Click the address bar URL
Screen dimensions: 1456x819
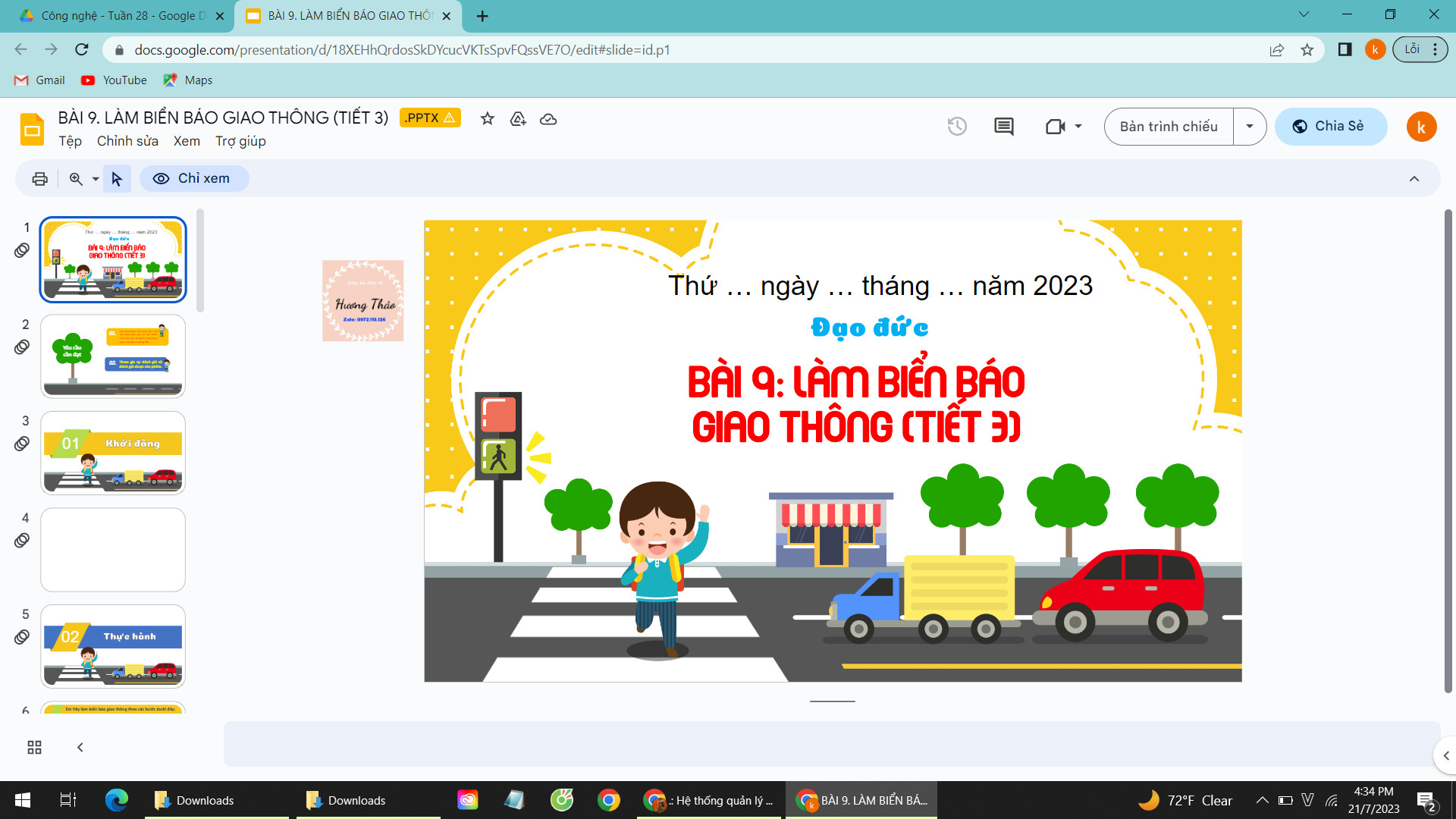(402, 50)
